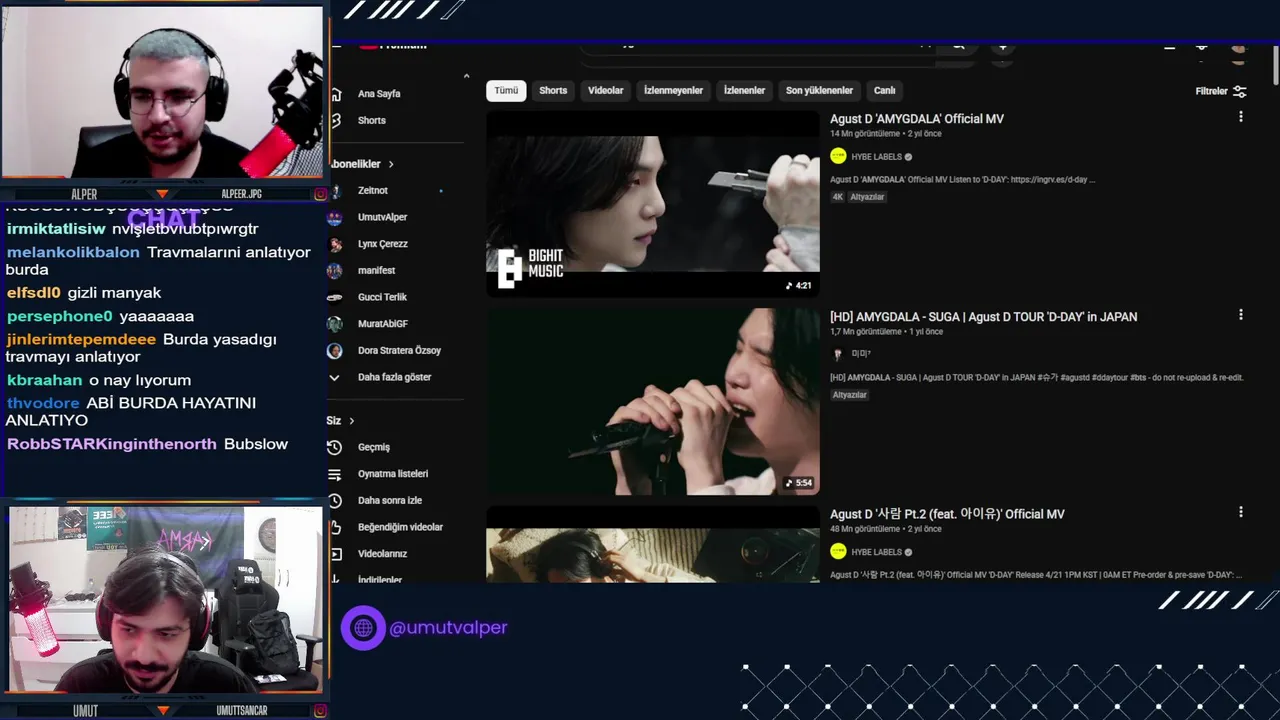Viewport: 1280px width, 720px height.
Task: Click chat username melankolikbalon
Action: tap(73, 252)
